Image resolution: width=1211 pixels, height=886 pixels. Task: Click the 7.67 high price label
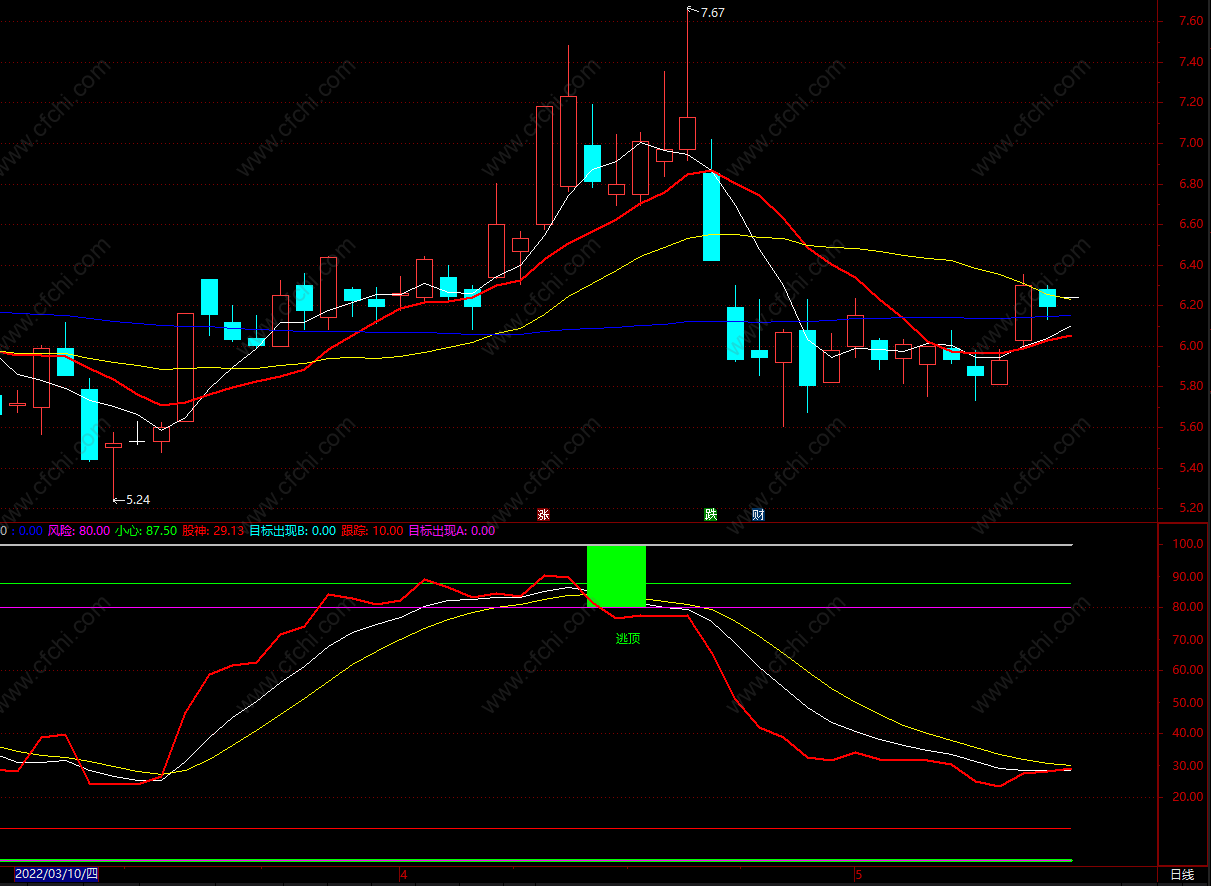tap(712, 13)
